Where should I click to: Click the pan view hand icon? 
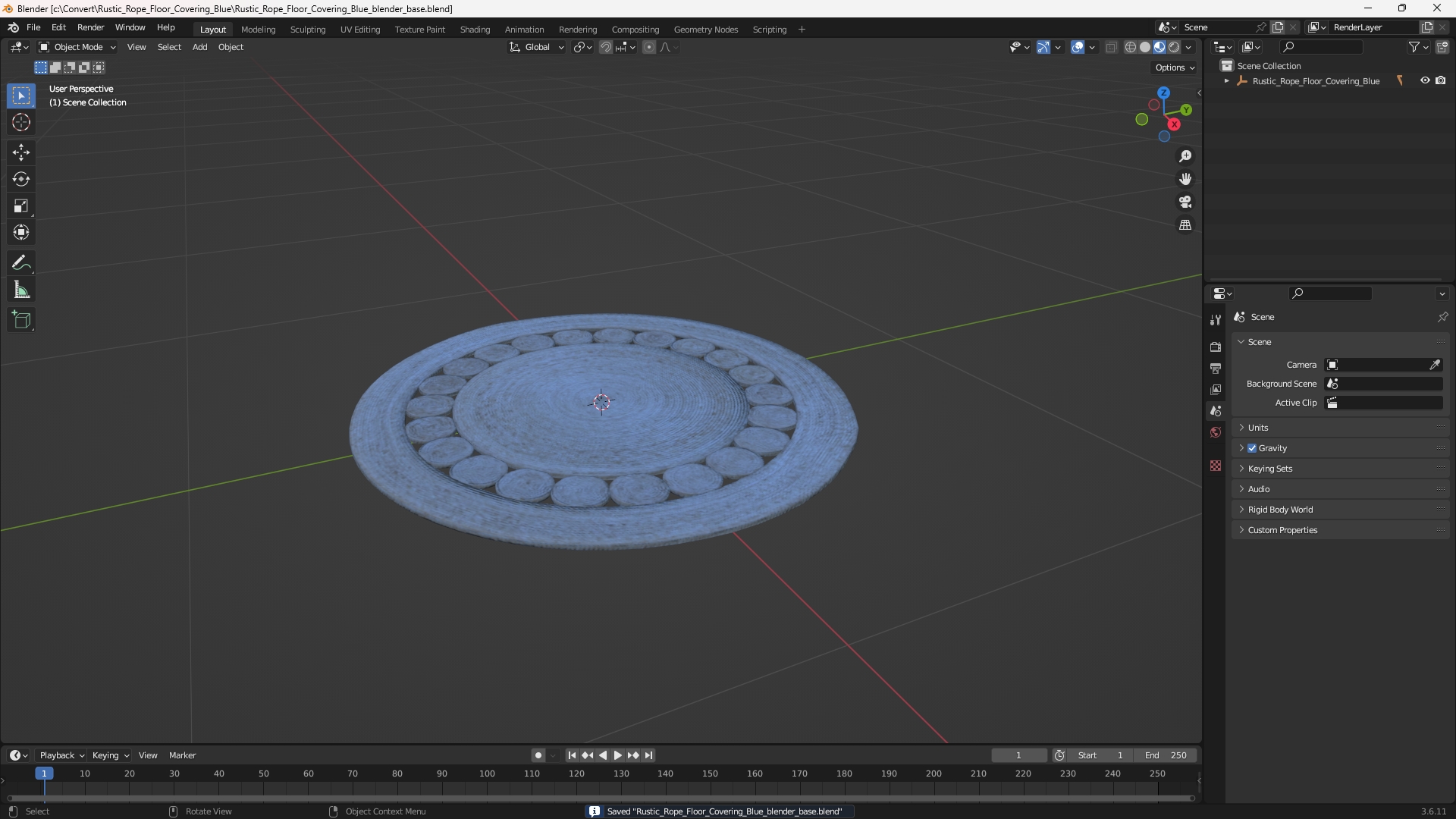pos(1185,179)
